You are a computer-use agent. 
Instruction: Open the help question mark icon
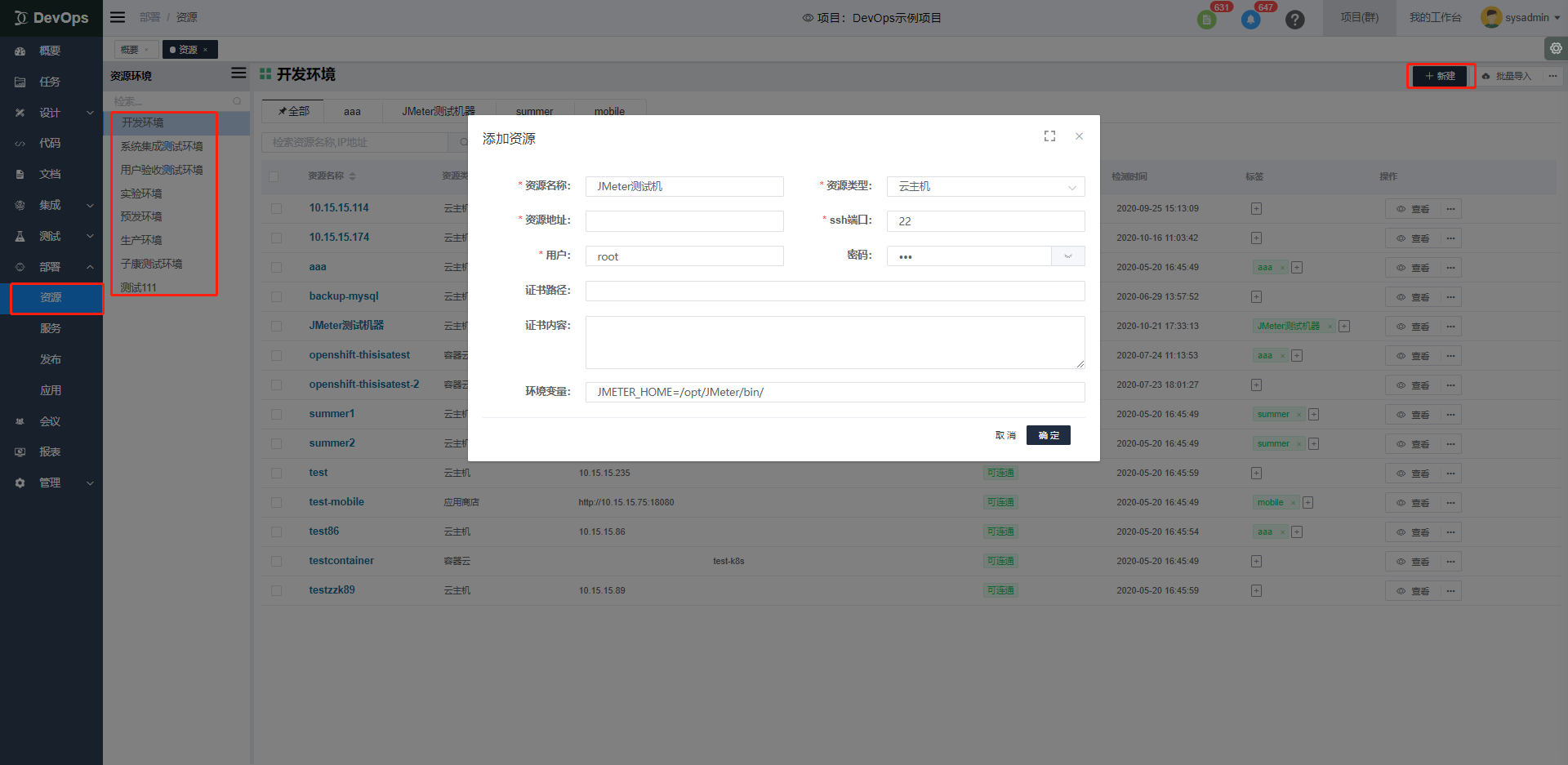[1294, 19]
